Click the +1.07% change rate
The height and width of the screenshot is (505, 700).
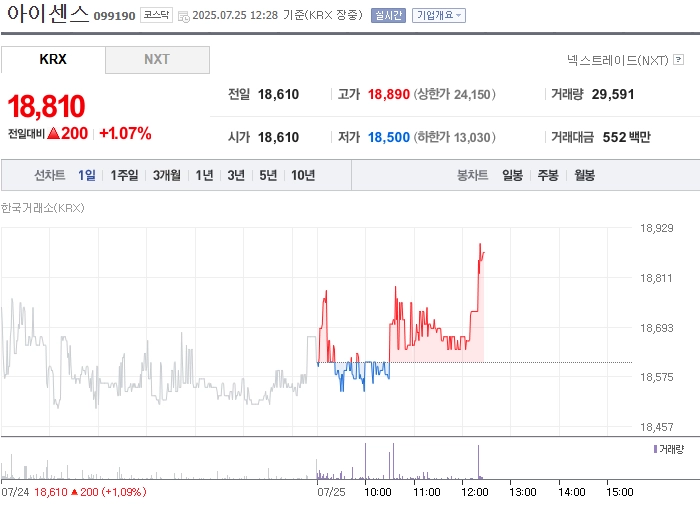point(125,133)
